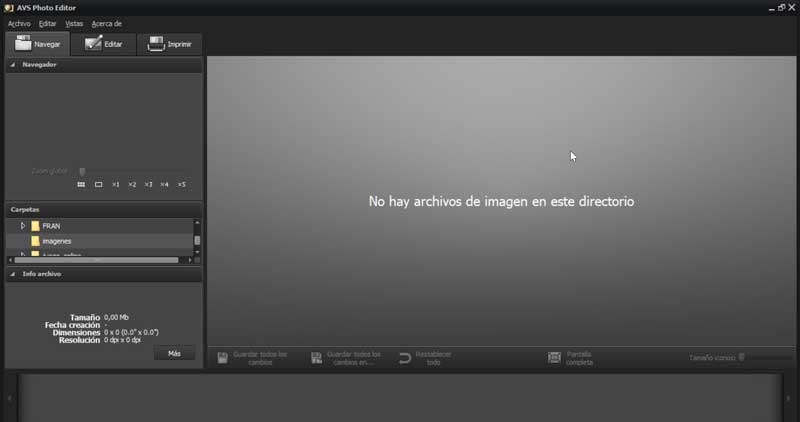The image size is (800, 422).
Task: Switch to the Editar tab with pencil icon
Action: coord(104,44)
